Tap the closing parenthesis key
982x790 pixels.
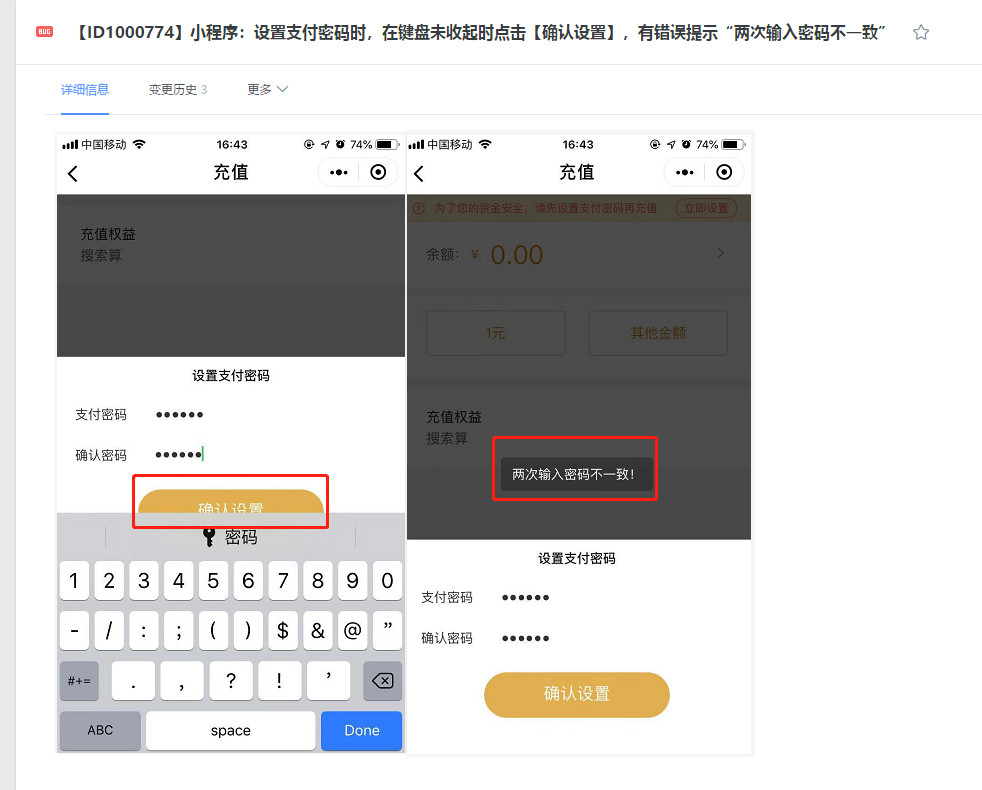pos(248,630)
